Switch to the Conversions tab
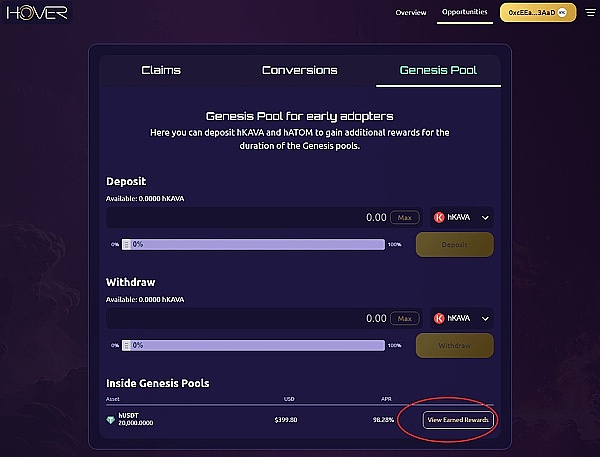Image resolution: width=600 pixels, height=457 pixels. point(299,70)
